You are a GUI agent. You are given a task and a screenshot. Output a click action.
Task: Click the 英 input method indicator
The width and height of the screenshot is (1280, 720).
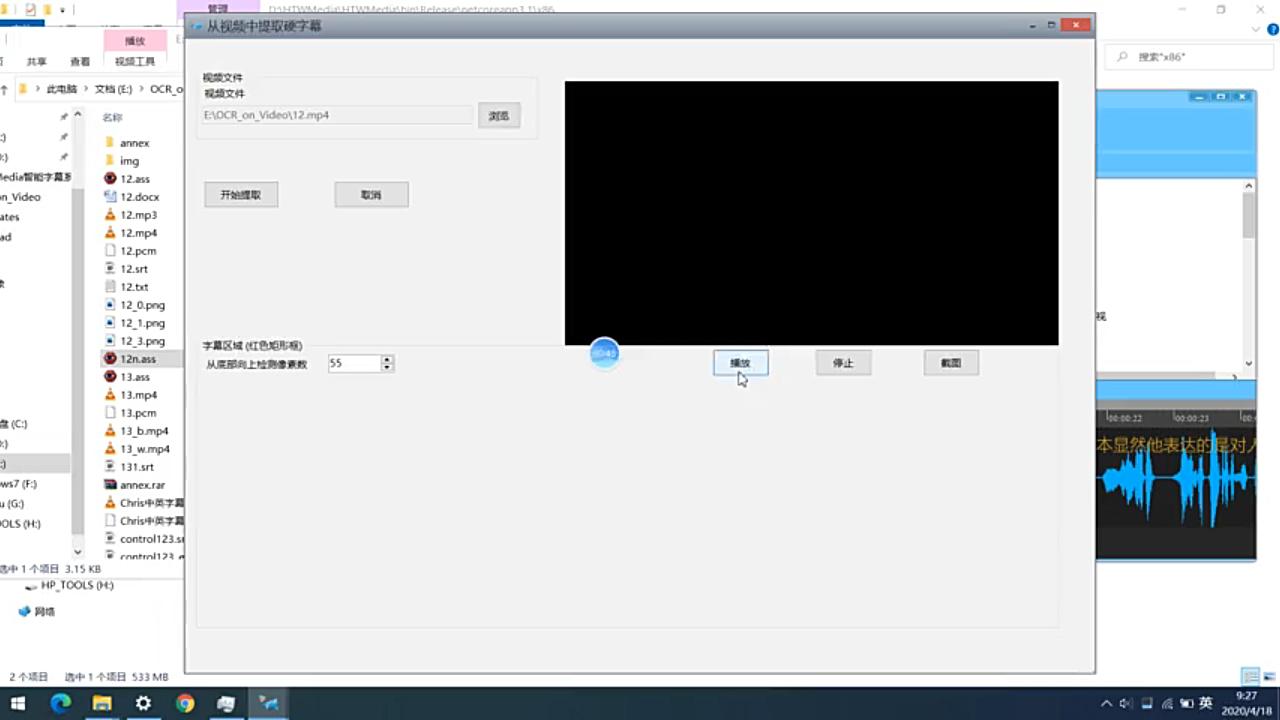[1206, 703]
